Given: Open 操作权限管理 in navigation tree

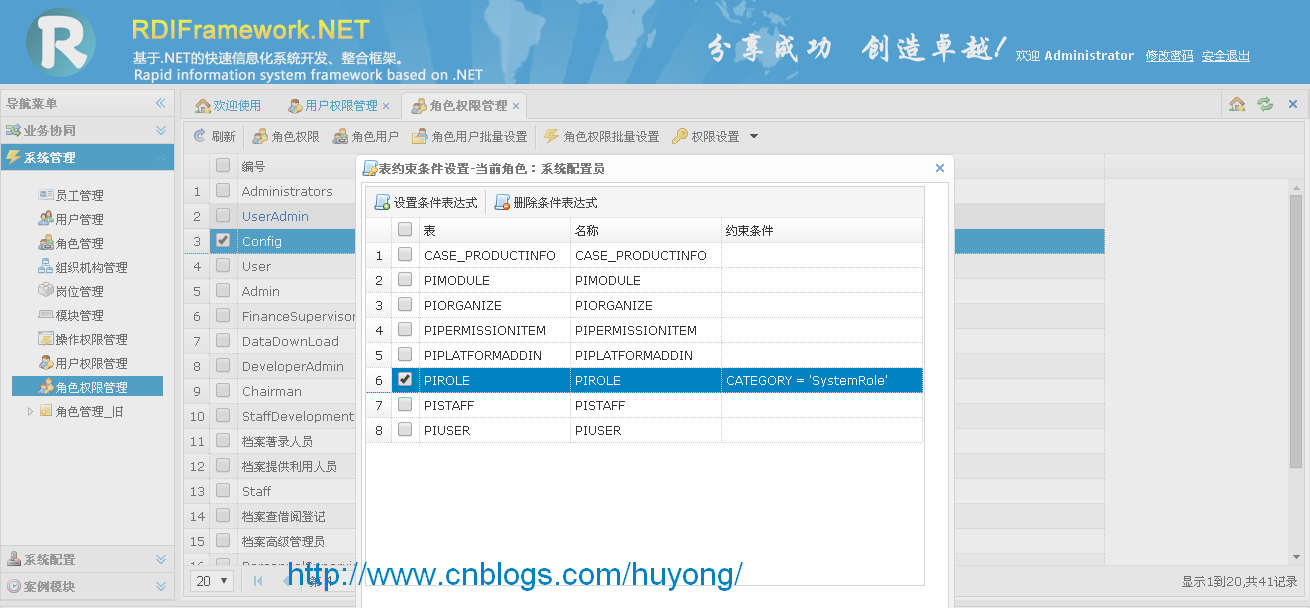Looking at the screenshot, I should [83, 339].
